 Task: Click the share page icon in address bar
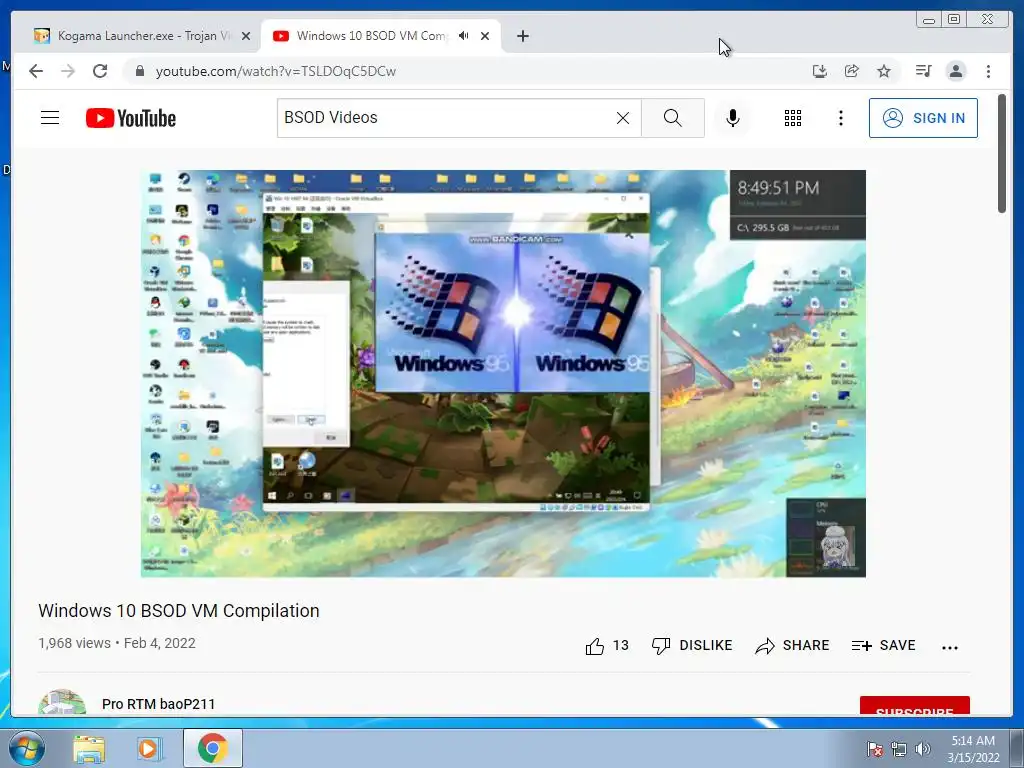(852, 71)
